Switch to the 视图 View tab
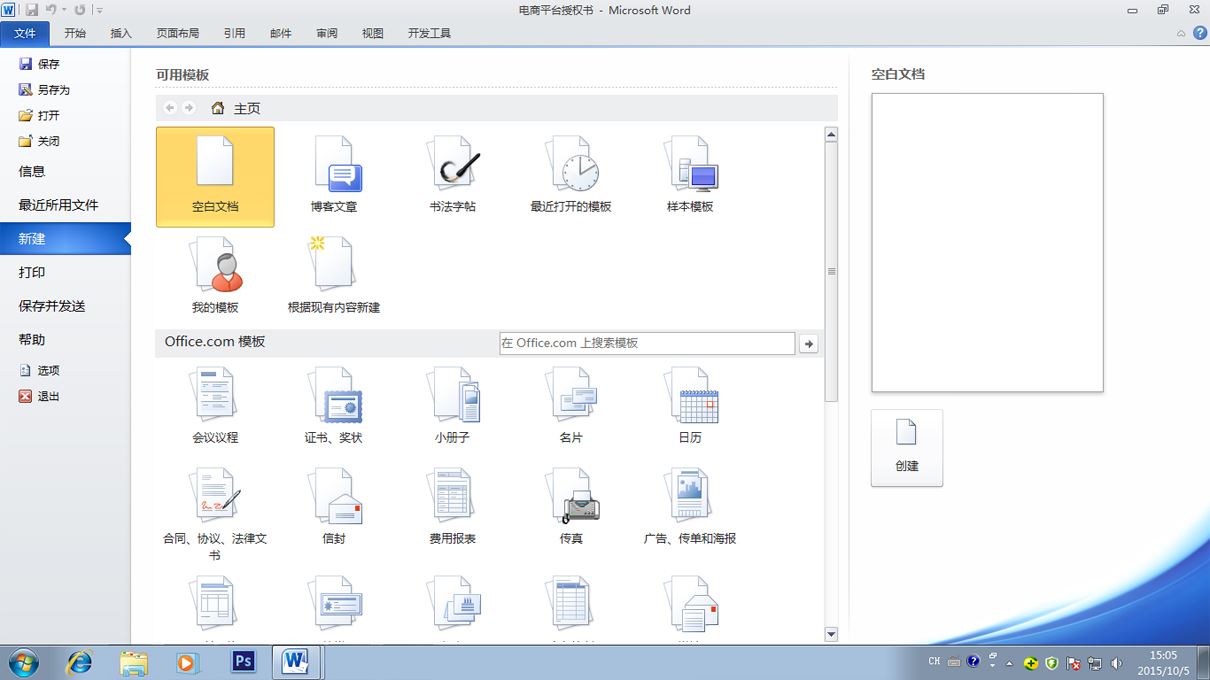 coord(373,33)
